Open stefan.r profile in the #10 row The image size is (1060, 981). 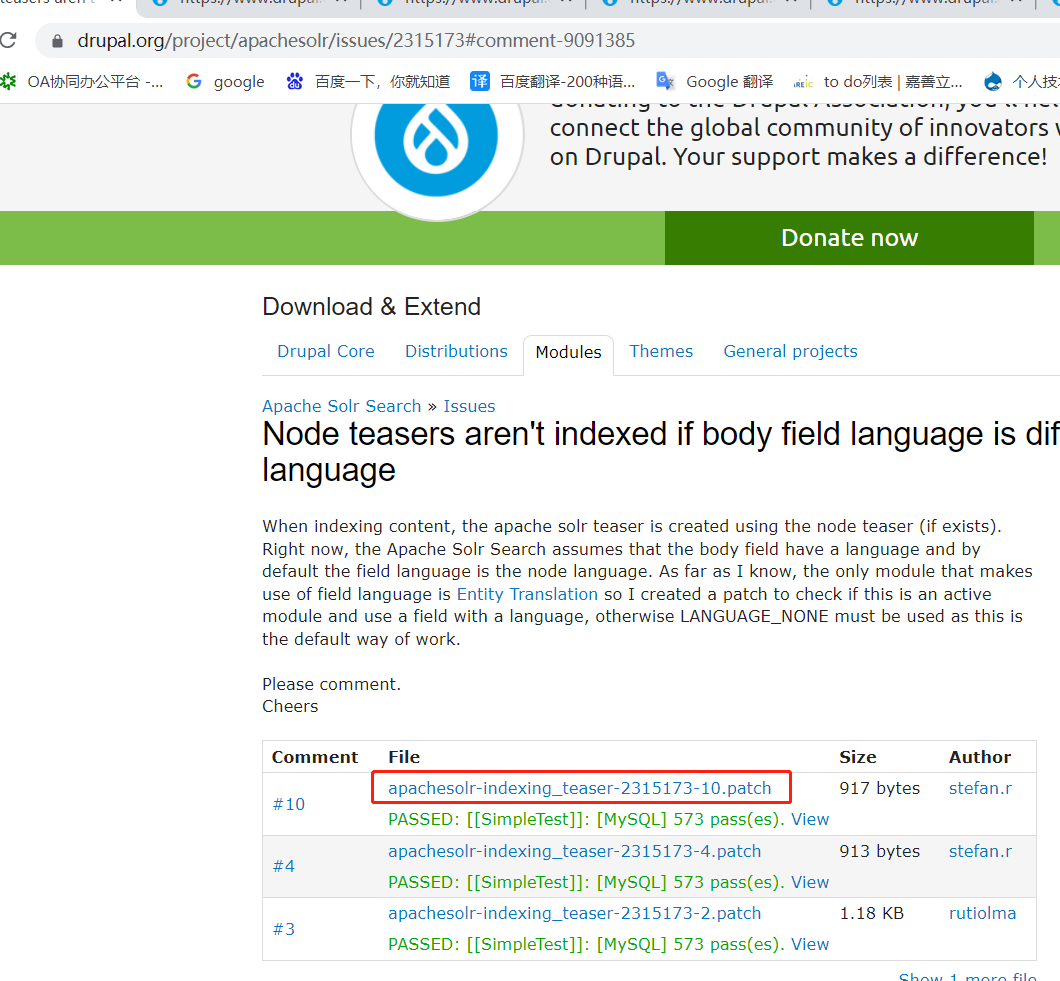980,788
